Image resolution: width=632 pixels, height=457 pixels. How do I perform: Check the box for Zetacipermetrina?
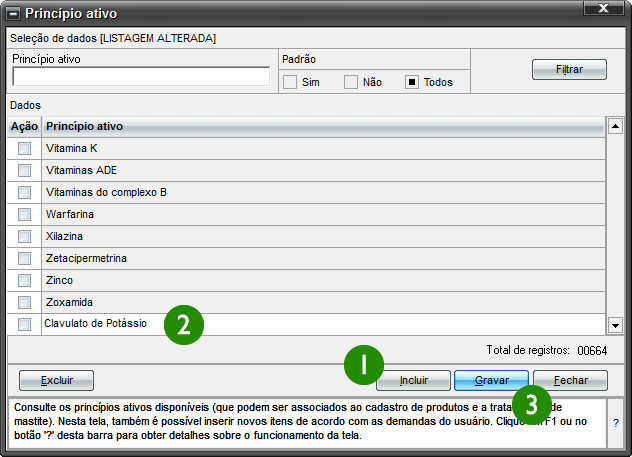[x=24, y=258]
